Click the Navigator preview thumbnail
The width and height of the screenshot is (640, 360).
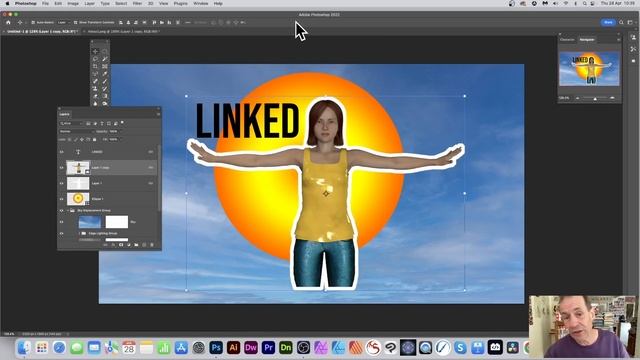pos(589,69)
